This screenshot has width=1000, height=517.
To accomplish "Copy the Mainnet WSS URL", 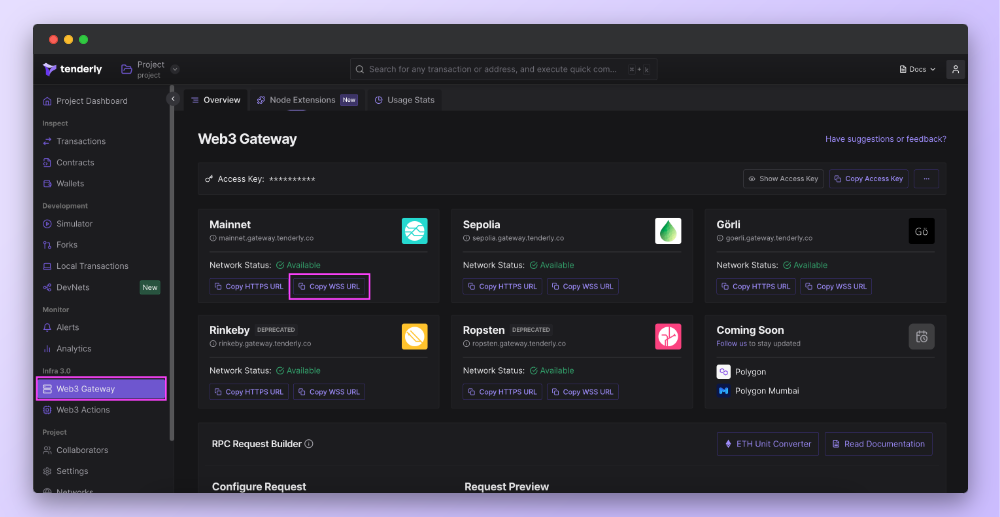I will (x=329, y=286).
